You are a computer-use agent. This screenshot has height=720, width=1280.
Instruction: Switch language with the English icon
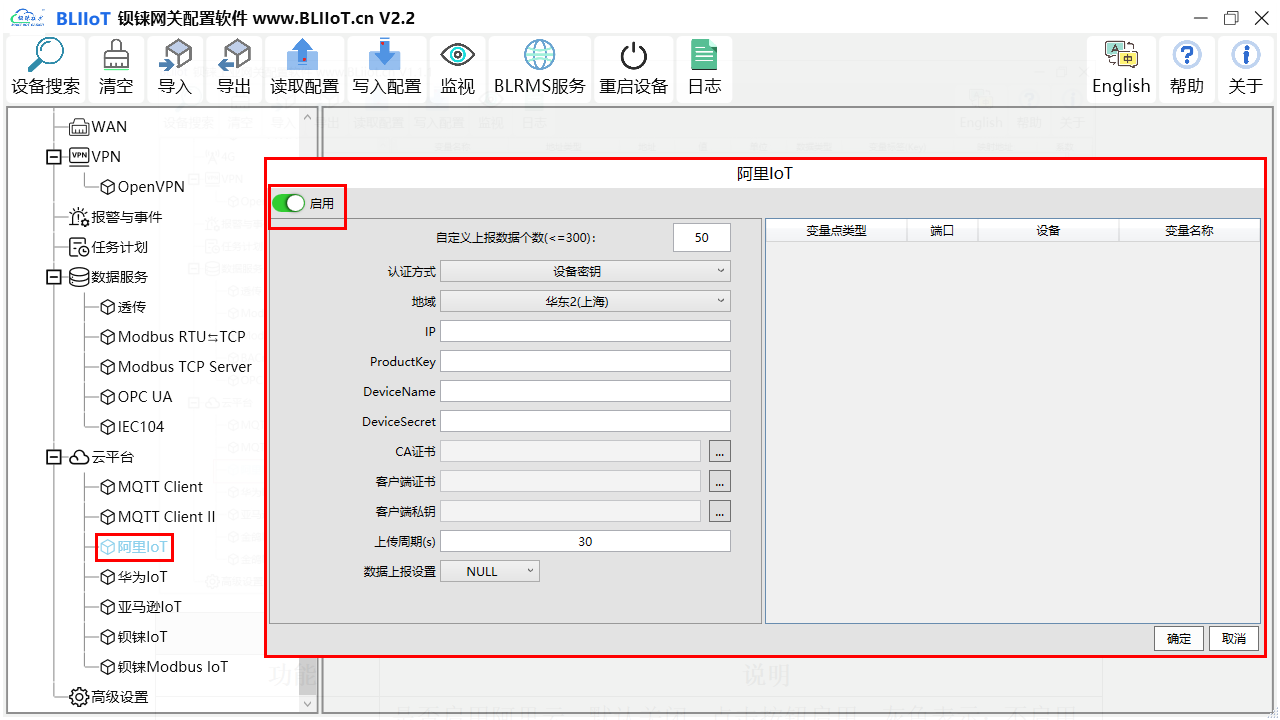click(1121, 68)
